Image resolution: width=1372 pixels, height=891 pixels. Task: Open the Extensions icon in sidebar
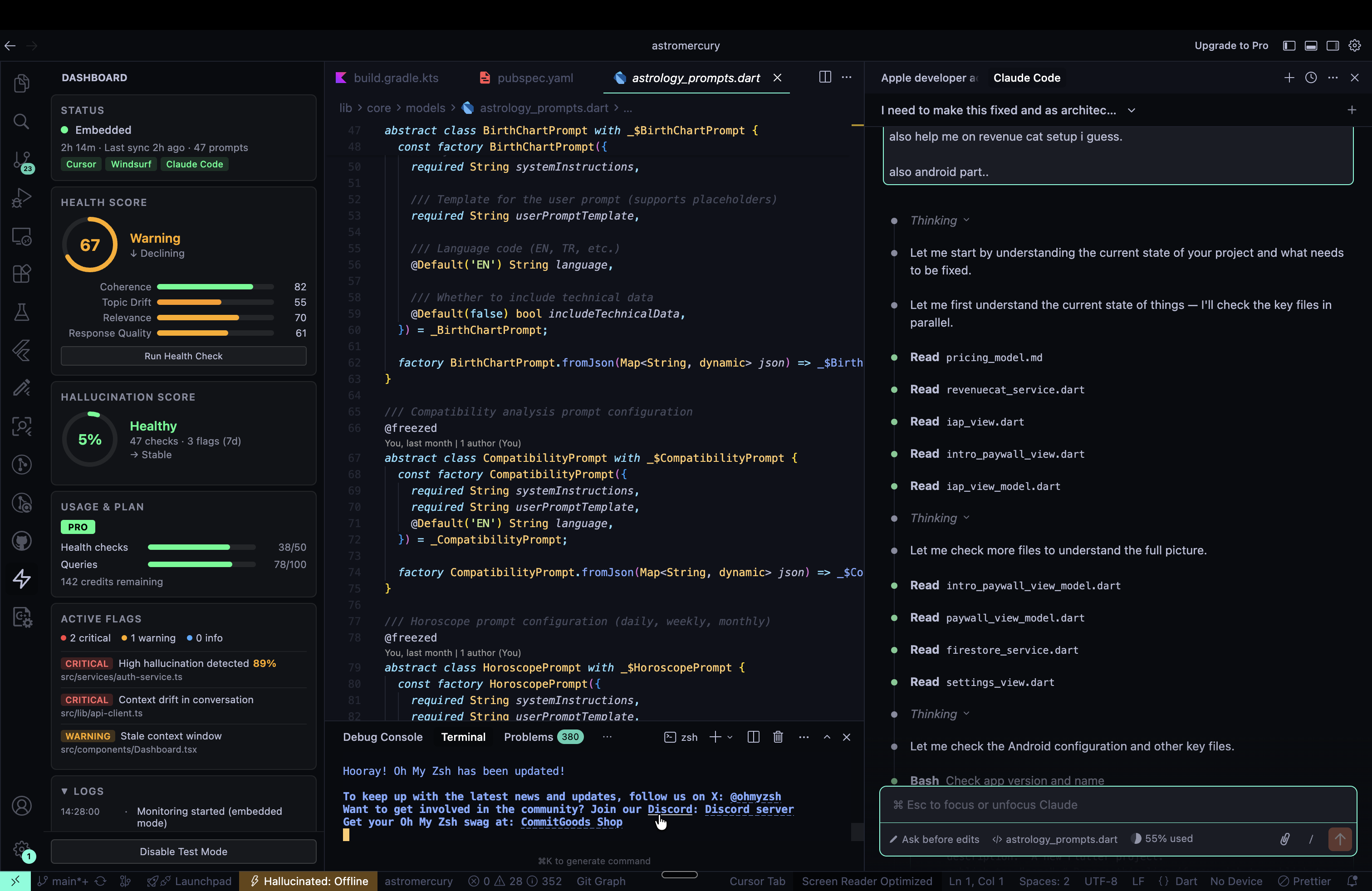click(x=22, y=274)
